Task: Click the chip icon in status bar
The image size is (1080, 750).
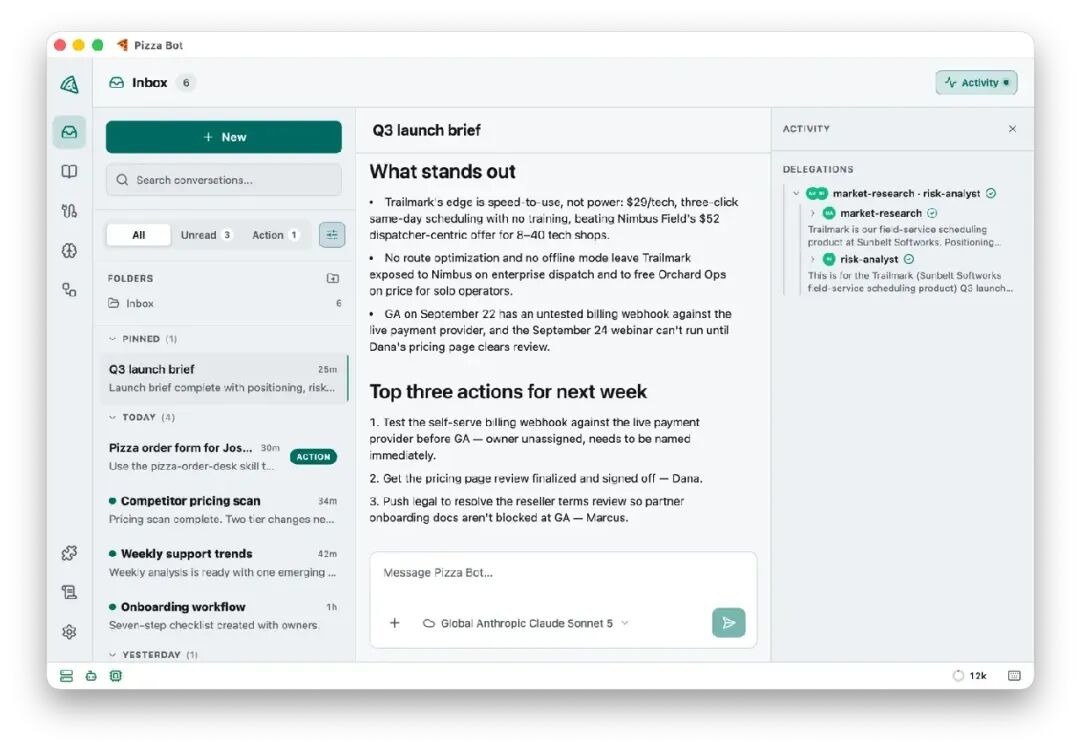Action: tap(116, 676)
